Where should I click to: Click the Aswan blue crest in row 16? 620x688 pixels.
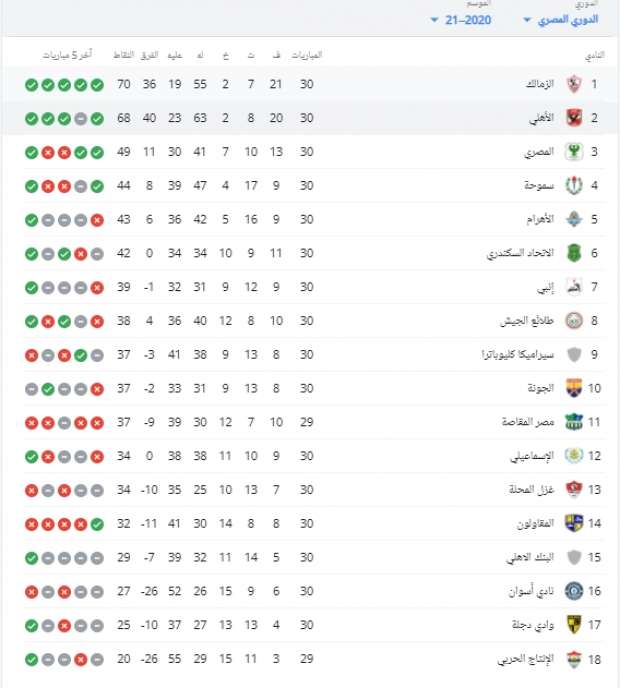(574, 591)
